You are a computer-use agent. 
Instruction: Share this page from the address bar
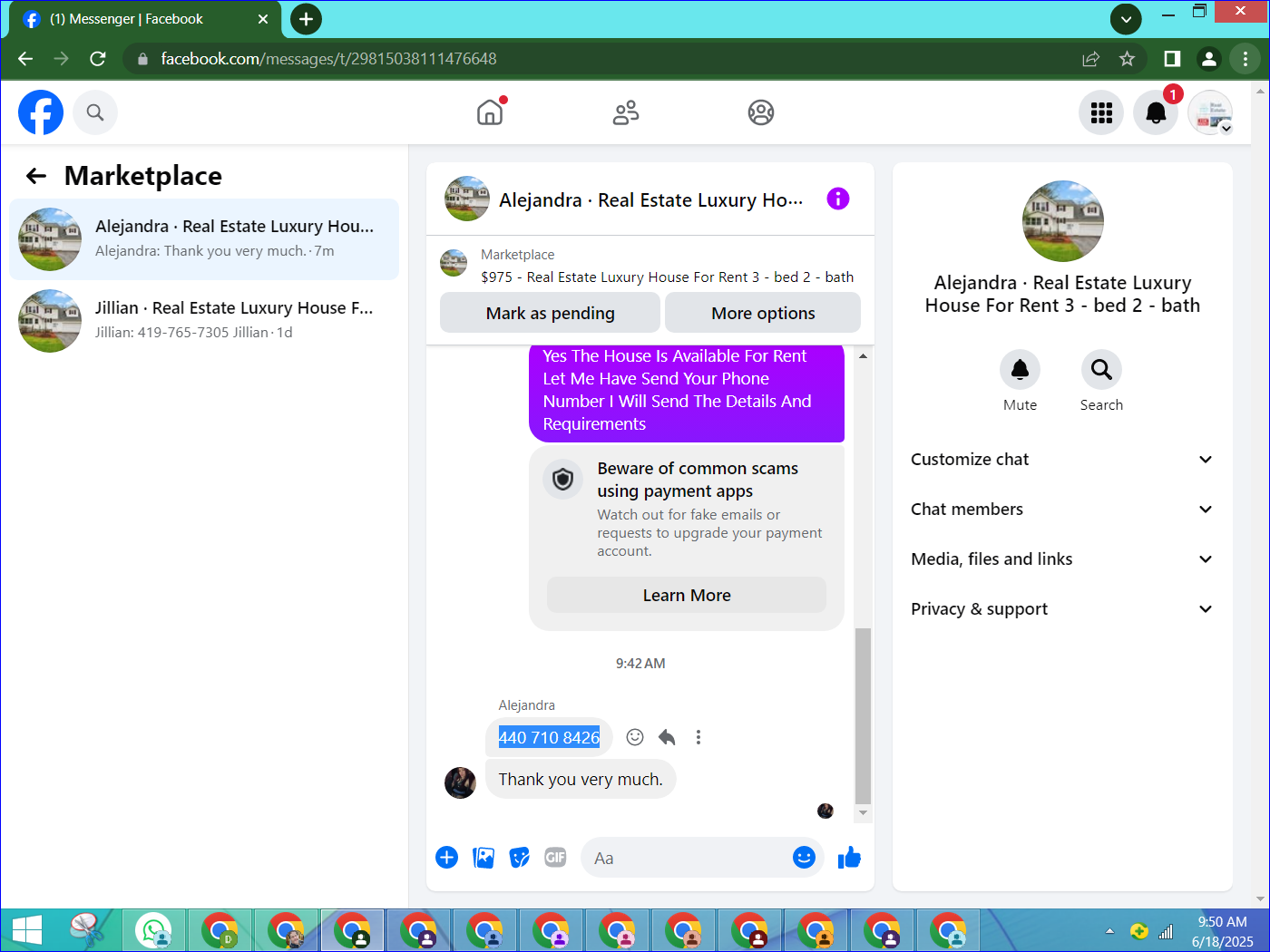click(x=1090, y=59)
